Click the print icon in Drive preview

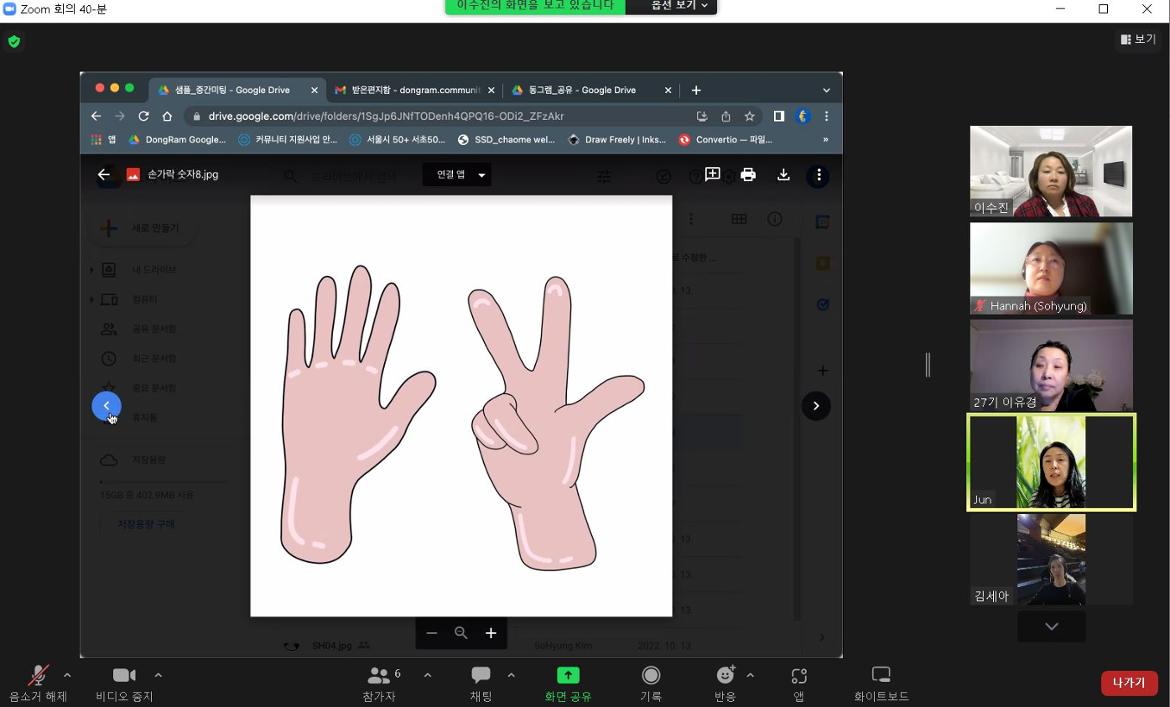coord(748,175)
